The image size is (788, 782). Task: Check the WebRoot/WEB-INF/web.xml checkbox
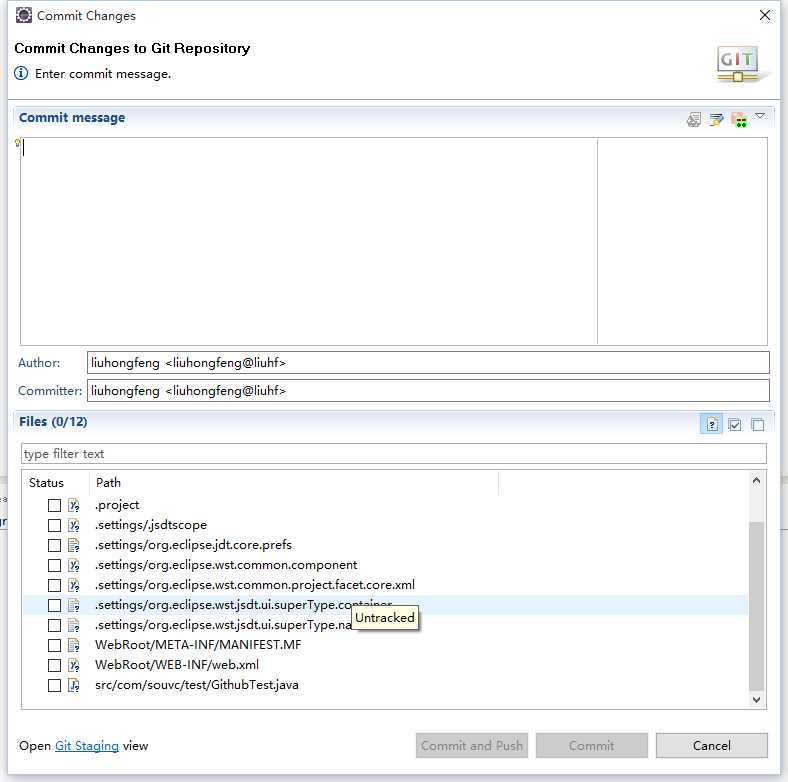pyautogui.click(x=54, y=665)
